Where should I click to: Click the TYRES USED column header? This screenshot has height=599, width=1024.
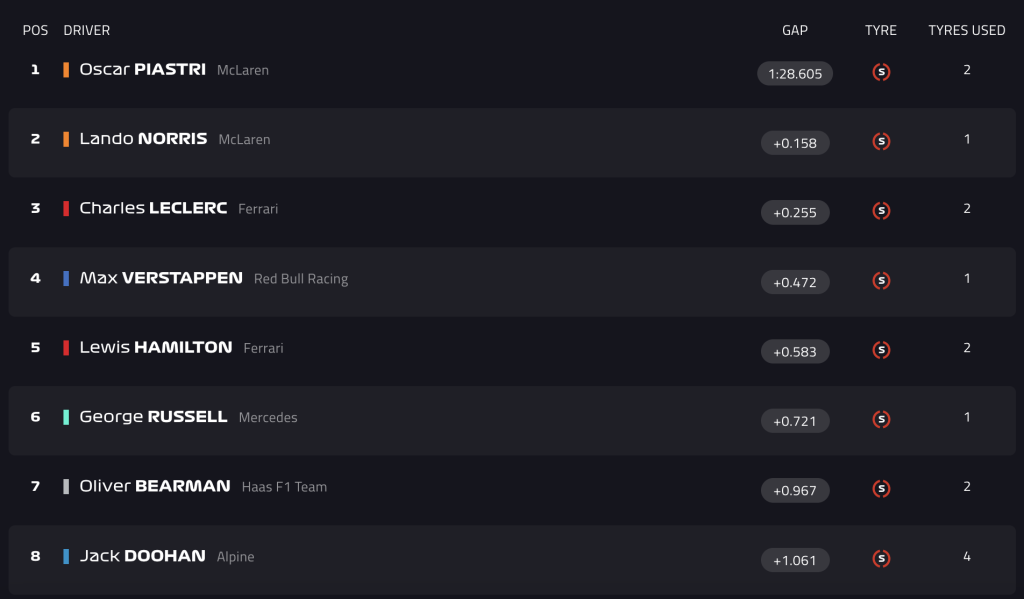tap(967, 30)
